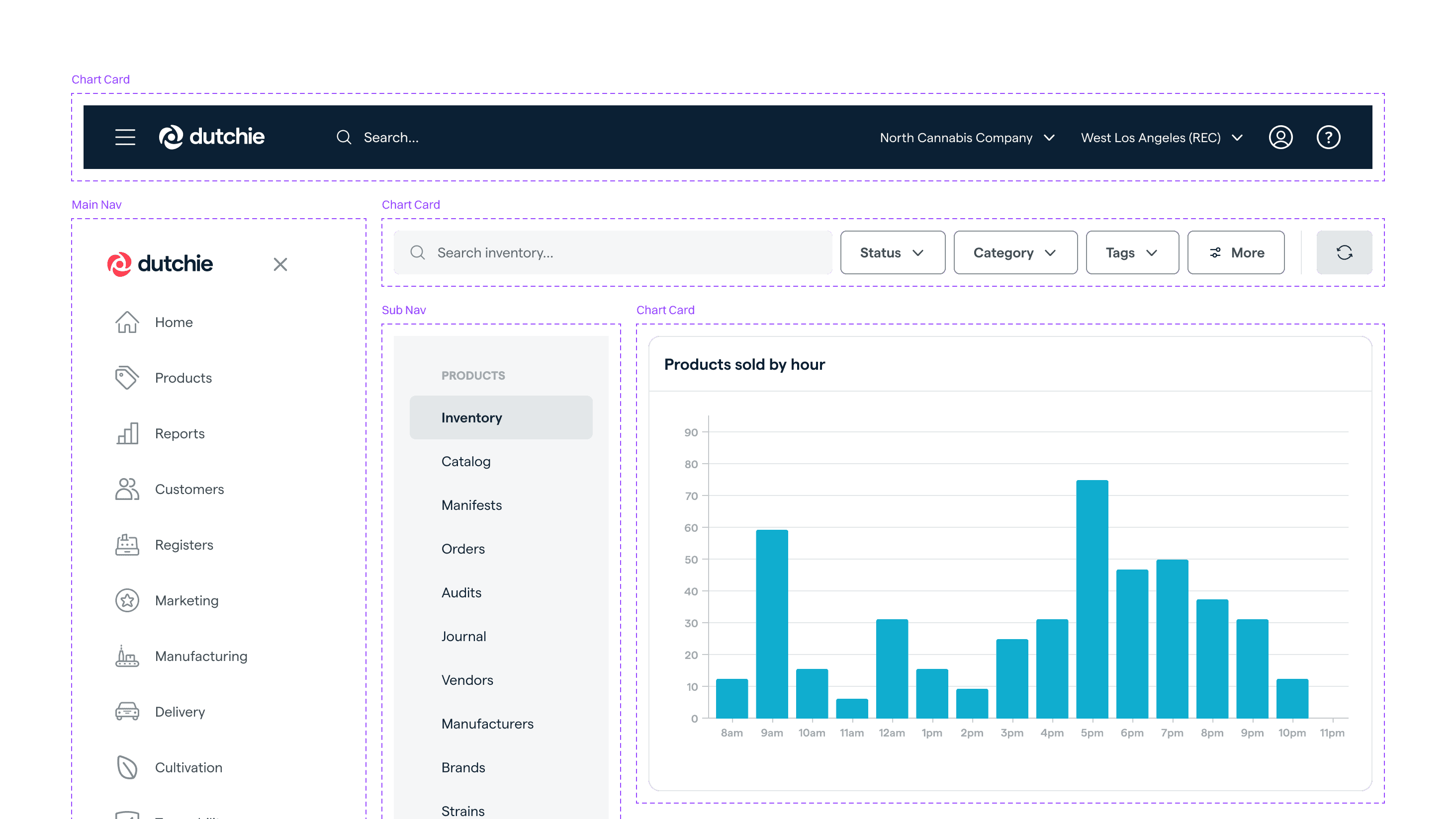Viewport: 1456px width, 819px height.
Task: Click the help question-mark icon
Action: click(x=1329, y=137)
